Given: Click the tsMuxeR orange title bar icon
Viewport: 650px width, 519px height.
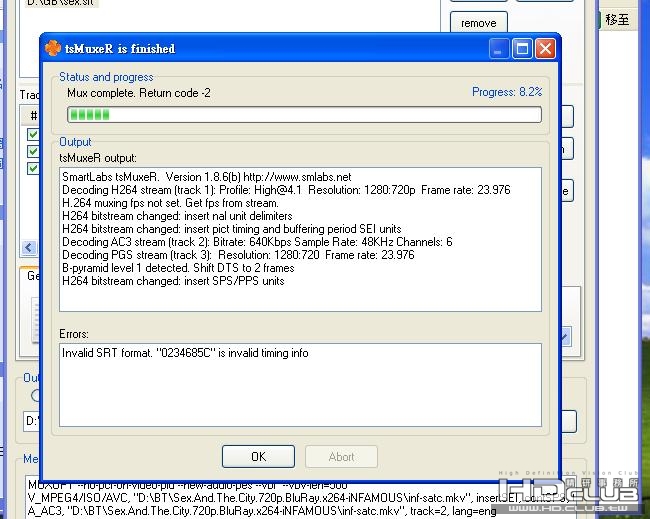Looking at the screenshot, I should (x=53, y=48).
